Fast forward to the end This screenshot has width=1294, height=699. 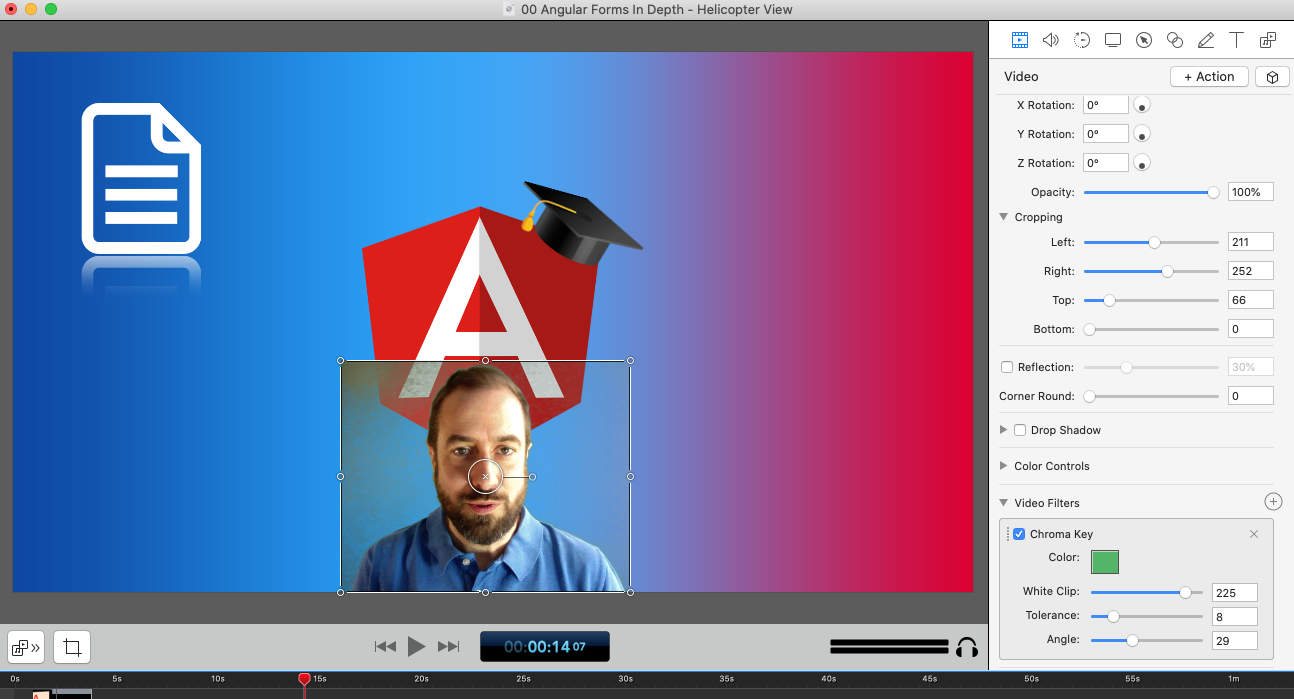tap(449, 647)
